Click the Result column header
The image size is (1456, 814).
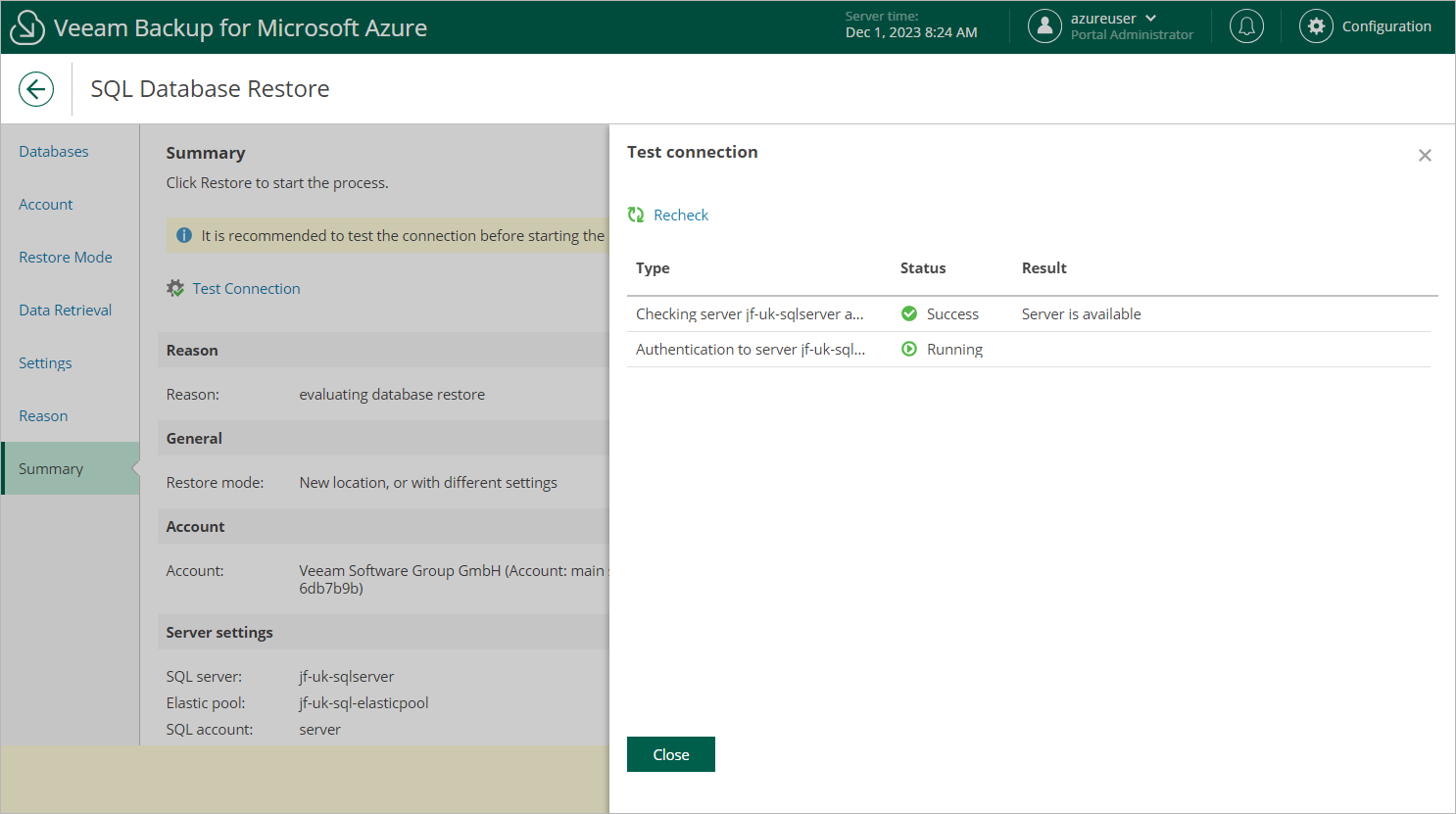[1044, 268]
